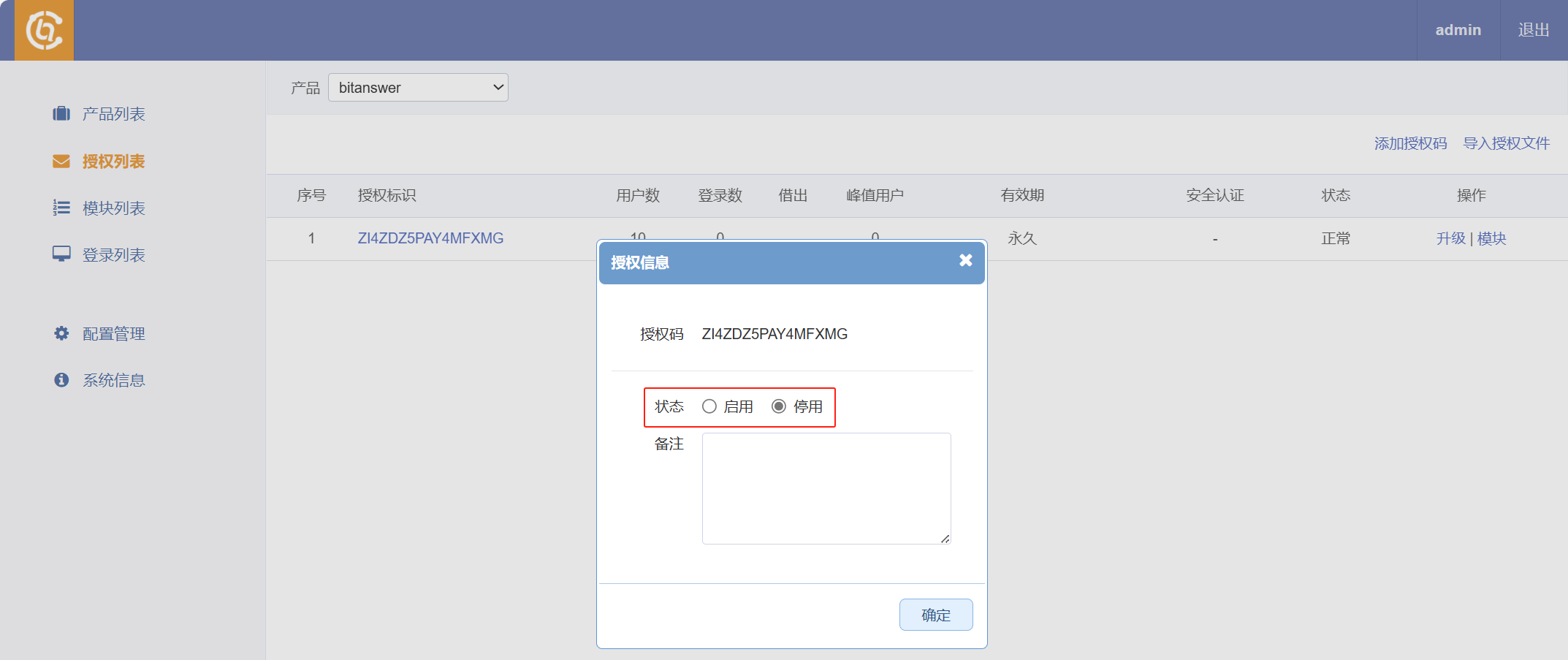Open 授权列表 in the sidebar

113,161
